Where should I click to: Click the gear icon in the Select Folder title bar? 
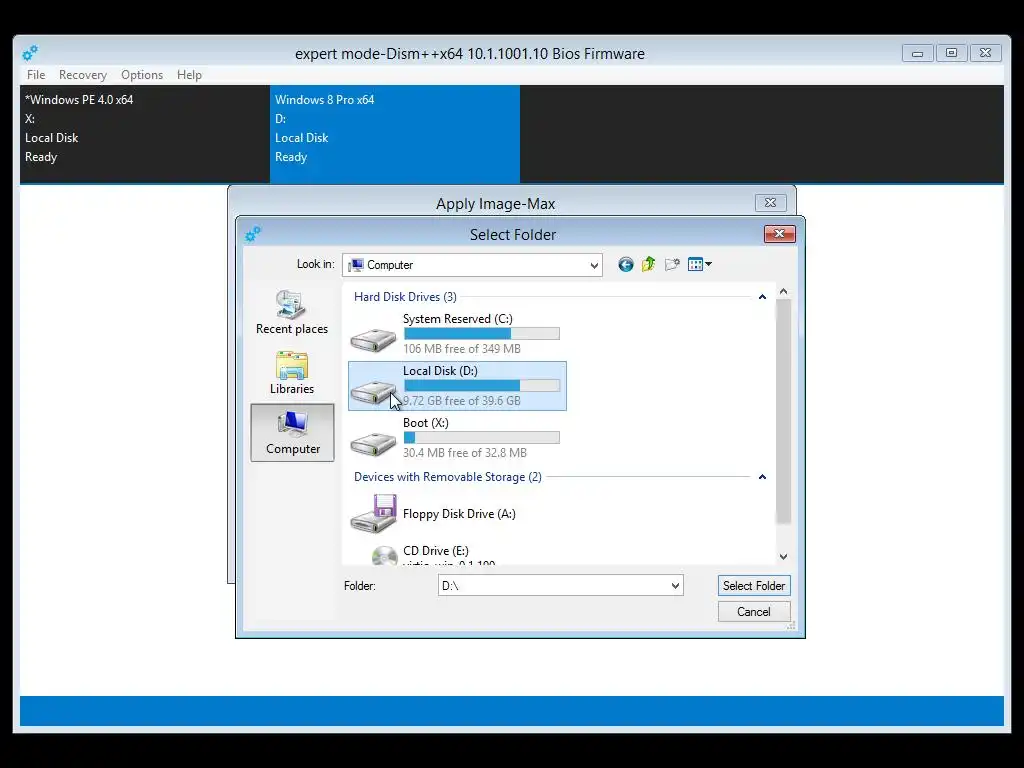click(x=253, y=234)
